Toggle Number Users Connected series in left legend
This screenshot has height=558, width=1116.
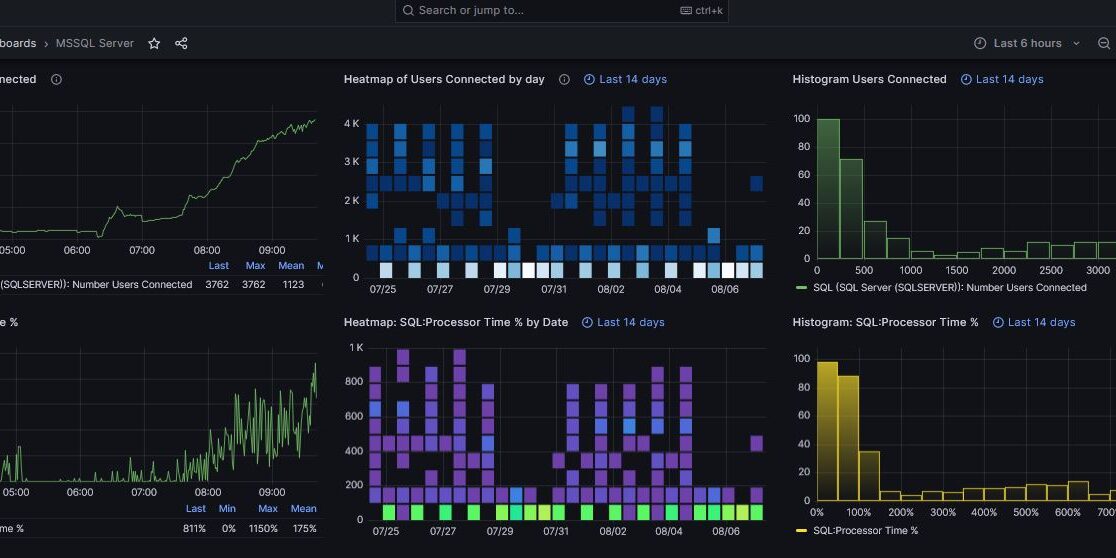95,285
